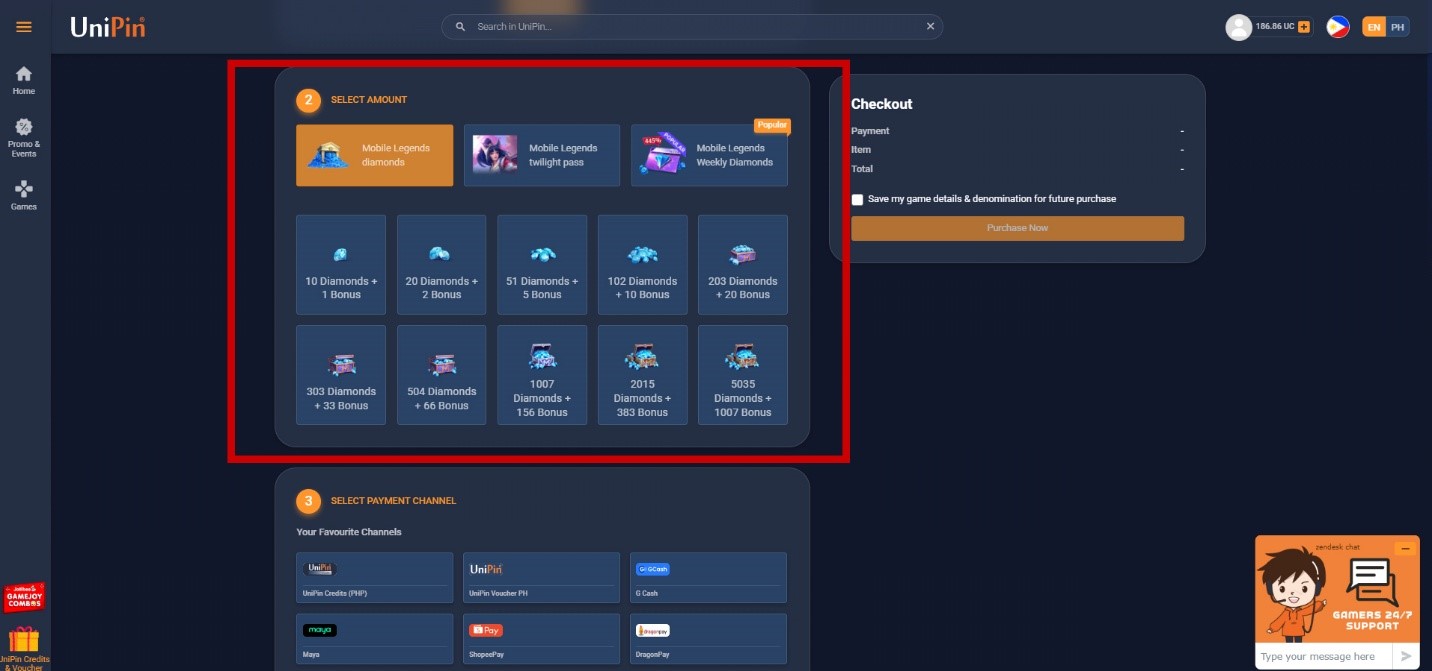Select ShopeePay payment channel
Image resolution: width=1432 pixels, height=671 pixels.
pyautogui.click(x=542, y=638)
